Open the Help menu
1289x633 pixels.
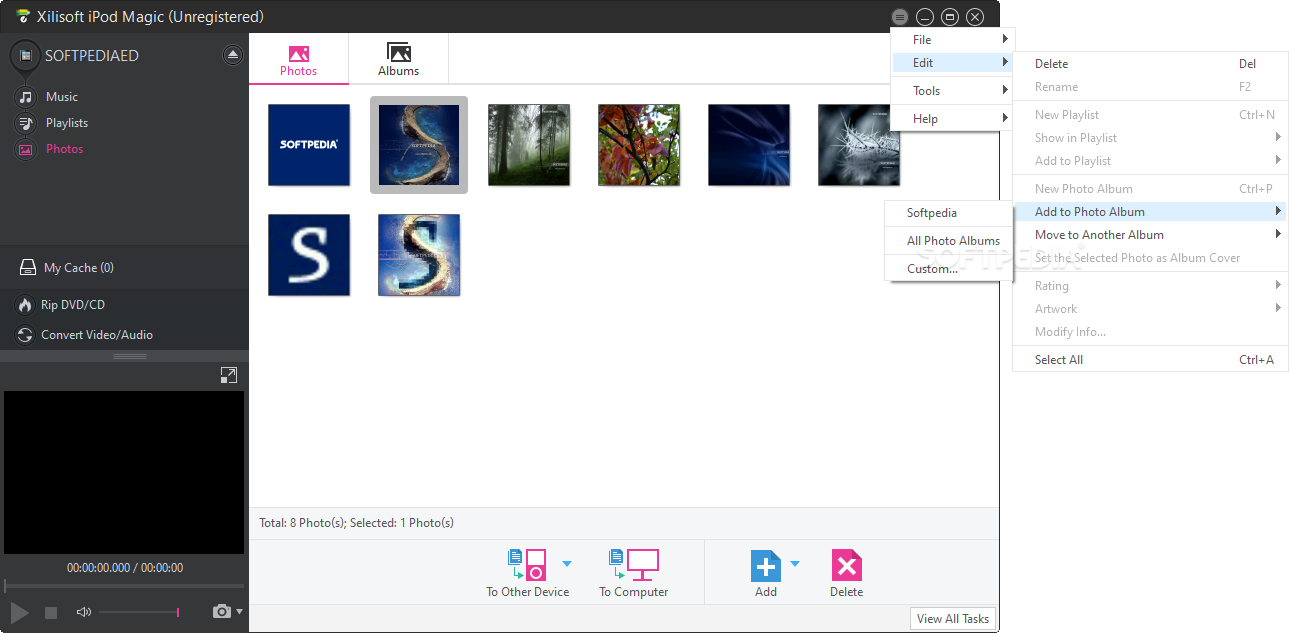(953, 119)
